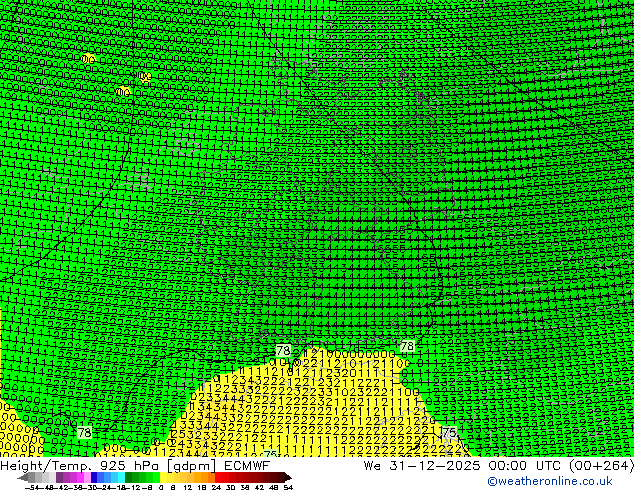Pick the dark blue swatch in the legend
This screenshot has width=634, height=490.
[x=94, y=478]
